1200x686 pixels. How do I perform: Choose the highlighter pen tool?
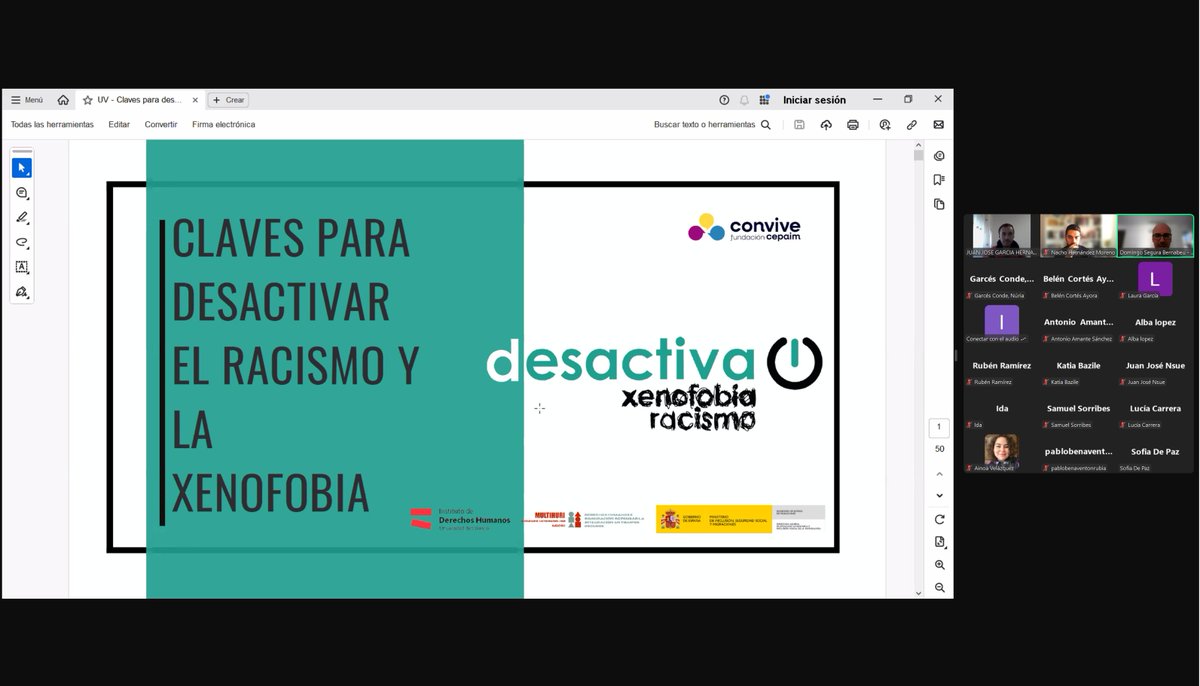pos(22,217)
